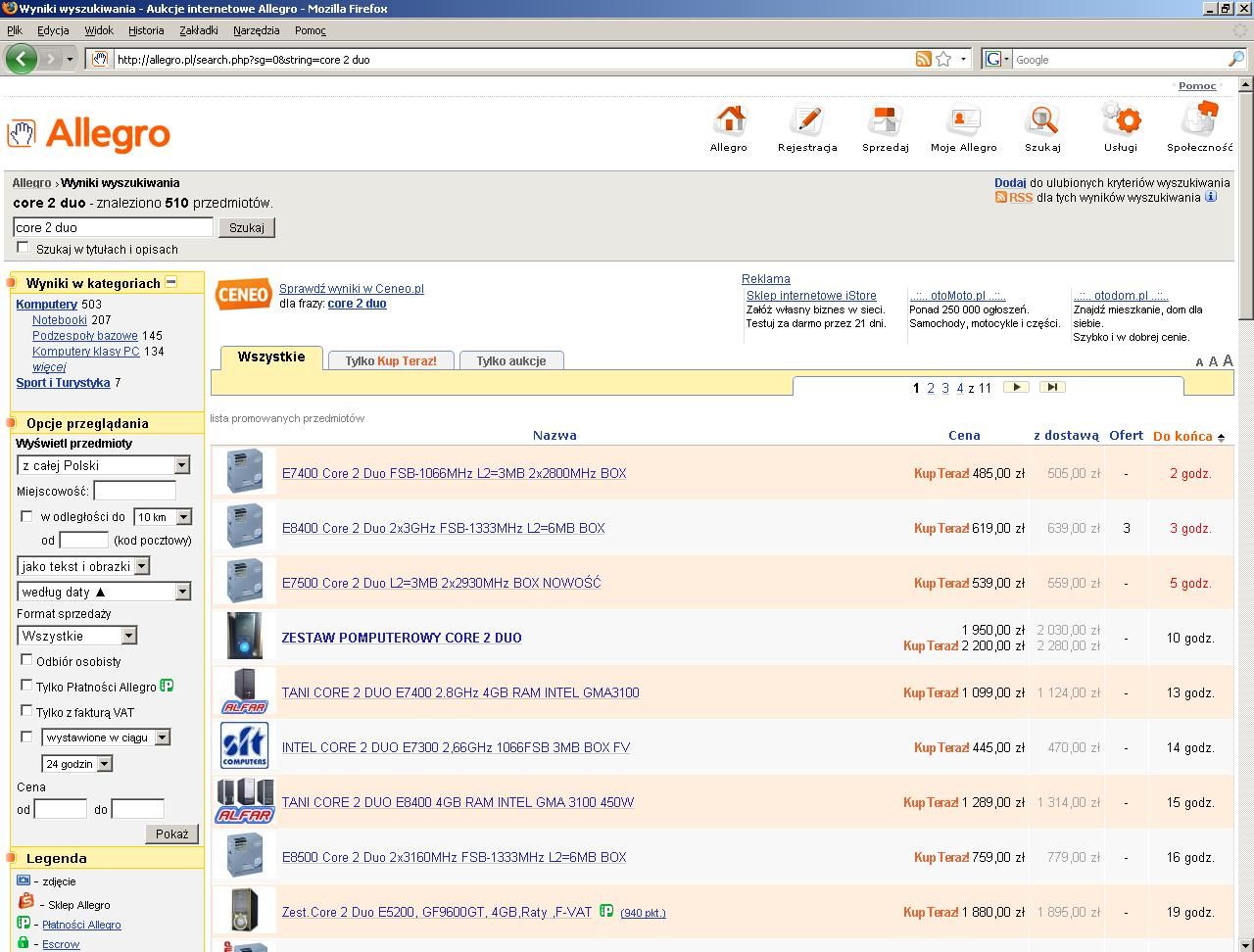This screenshot has width=1254, height=952.
Task: Tick the w odległości do checkbox
Action: (26, 516)
